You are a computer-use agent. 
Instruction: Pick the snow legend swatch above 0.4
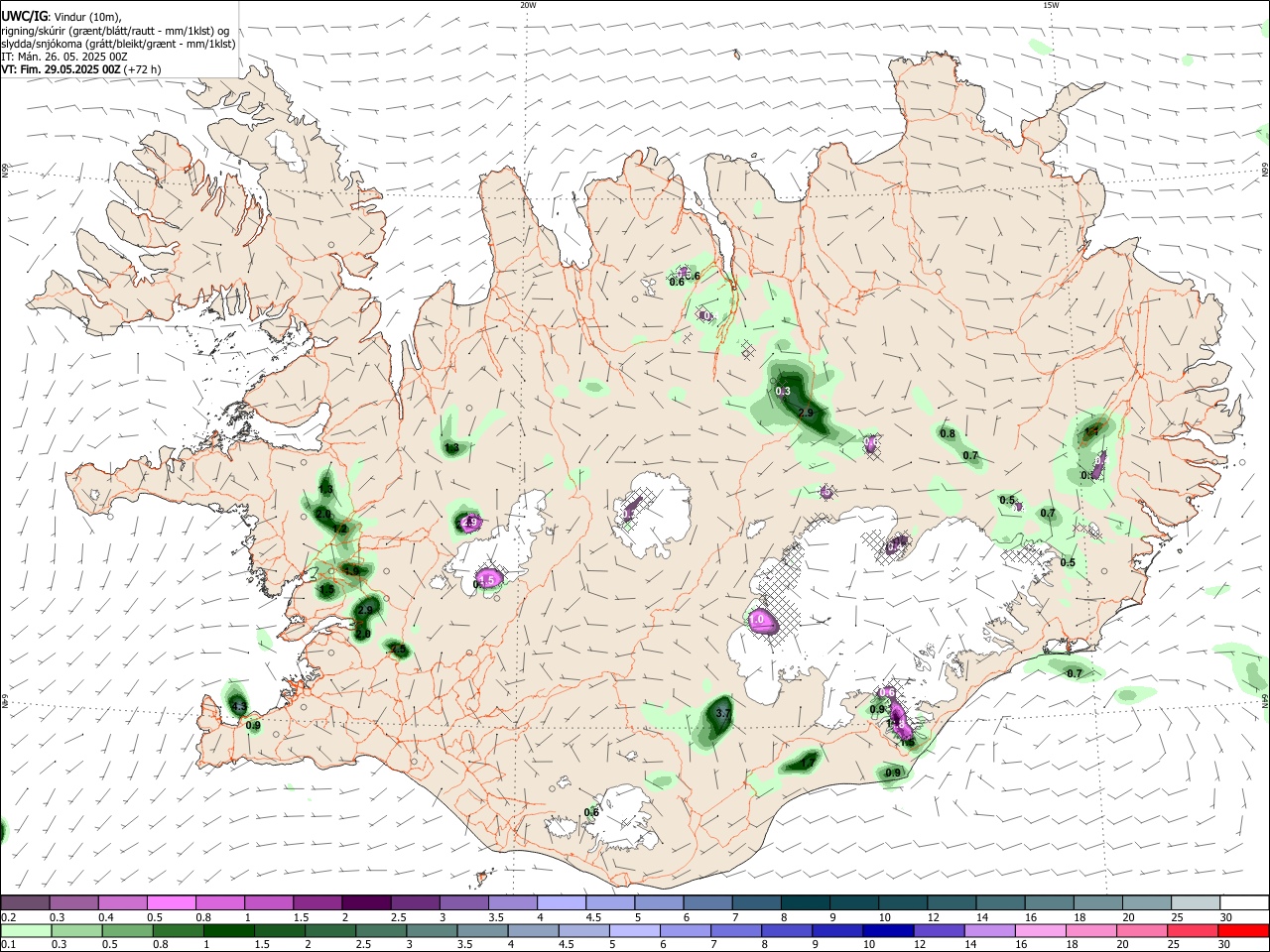122,902
